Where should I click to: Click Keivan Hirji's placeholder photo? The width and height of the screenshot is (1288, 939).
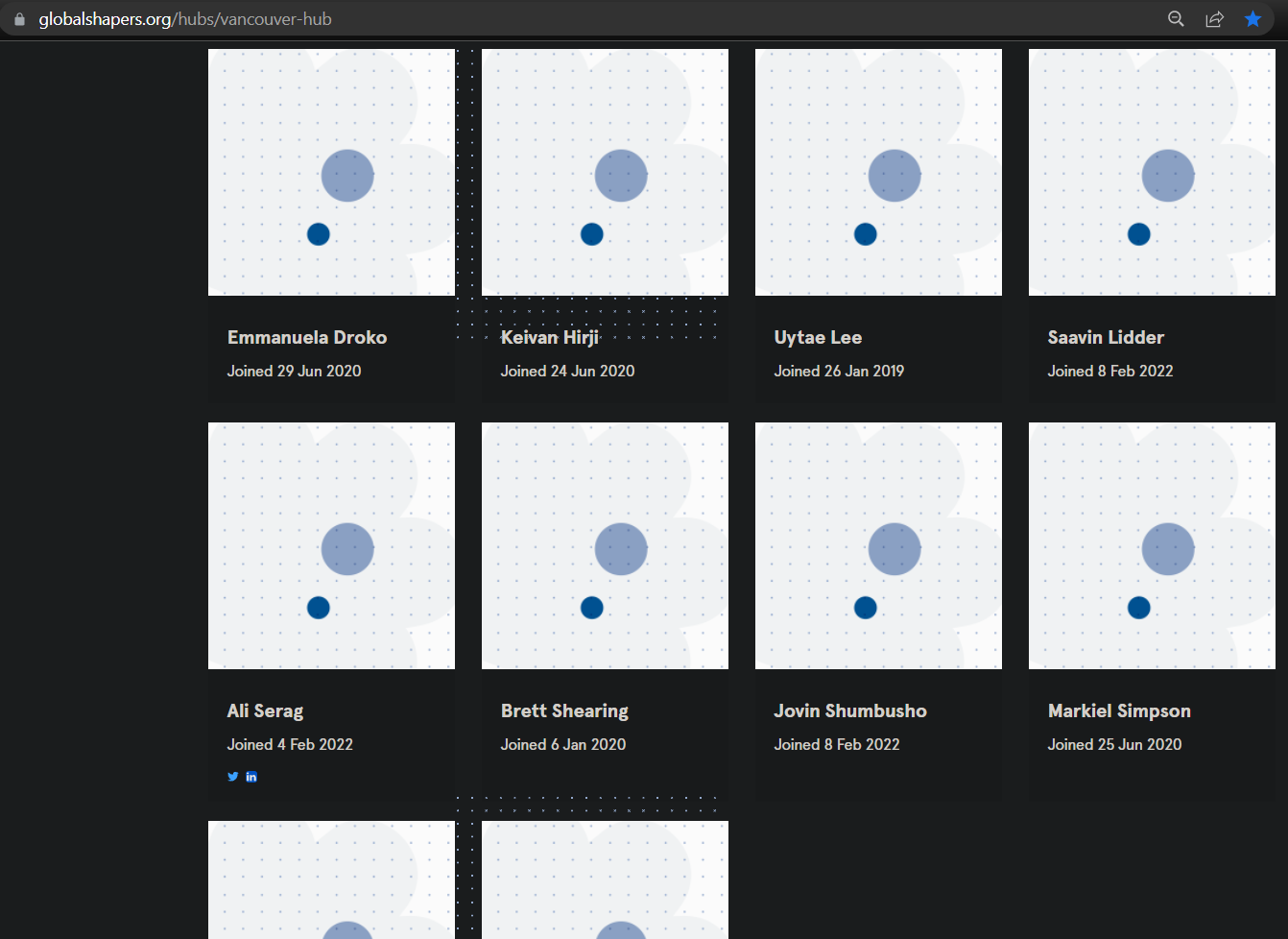click(605, 173)
